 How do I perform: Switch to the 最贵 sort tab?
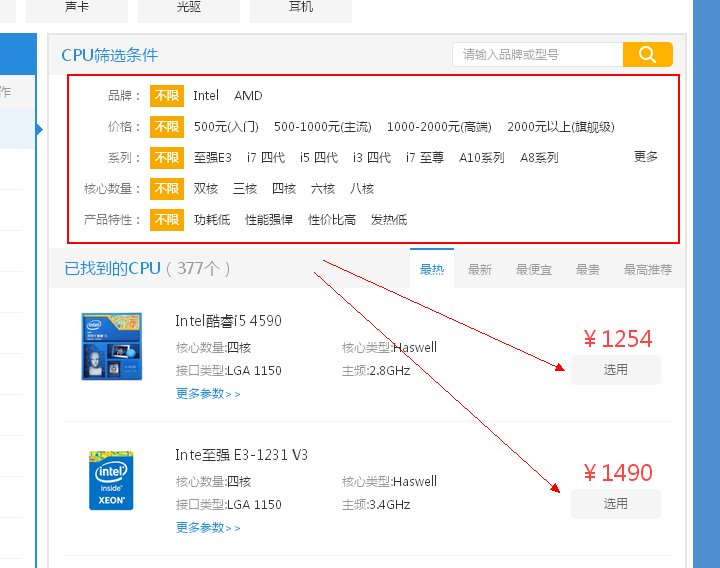pos(587,270)
